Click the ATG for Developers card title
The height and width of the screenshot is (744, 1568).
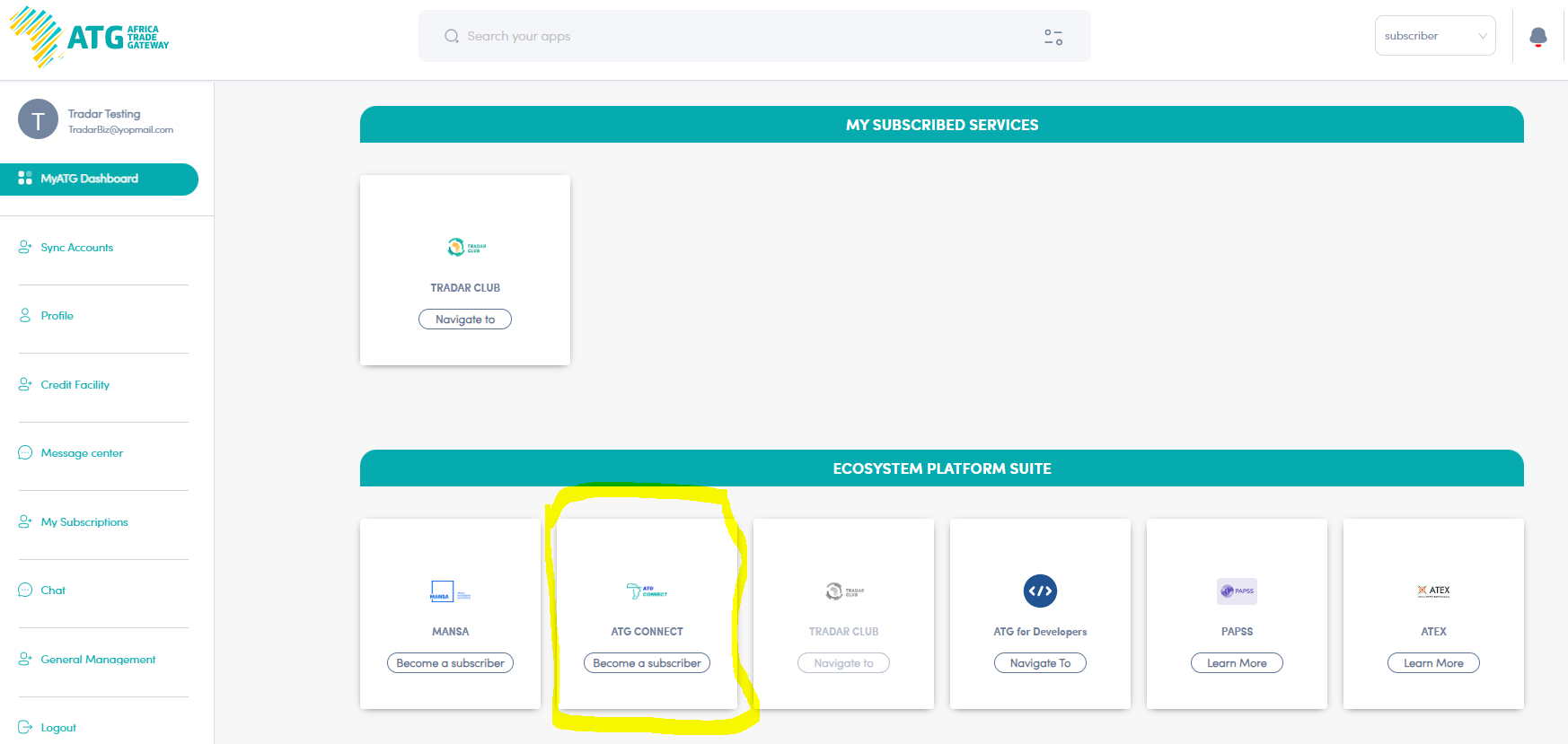1040,632
